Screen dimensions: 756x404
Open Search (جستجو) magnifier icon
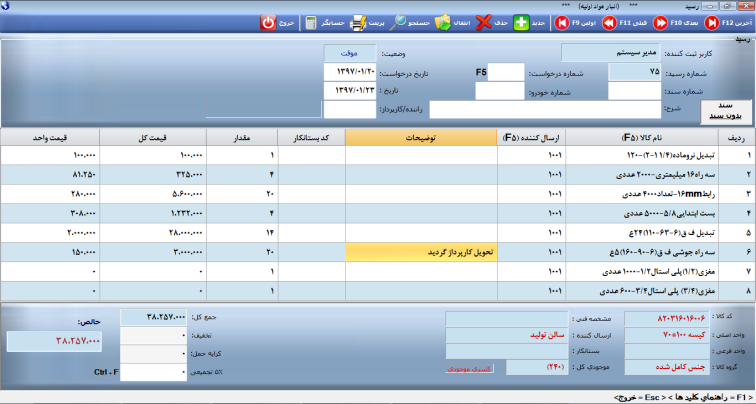(x=399, y=21)
